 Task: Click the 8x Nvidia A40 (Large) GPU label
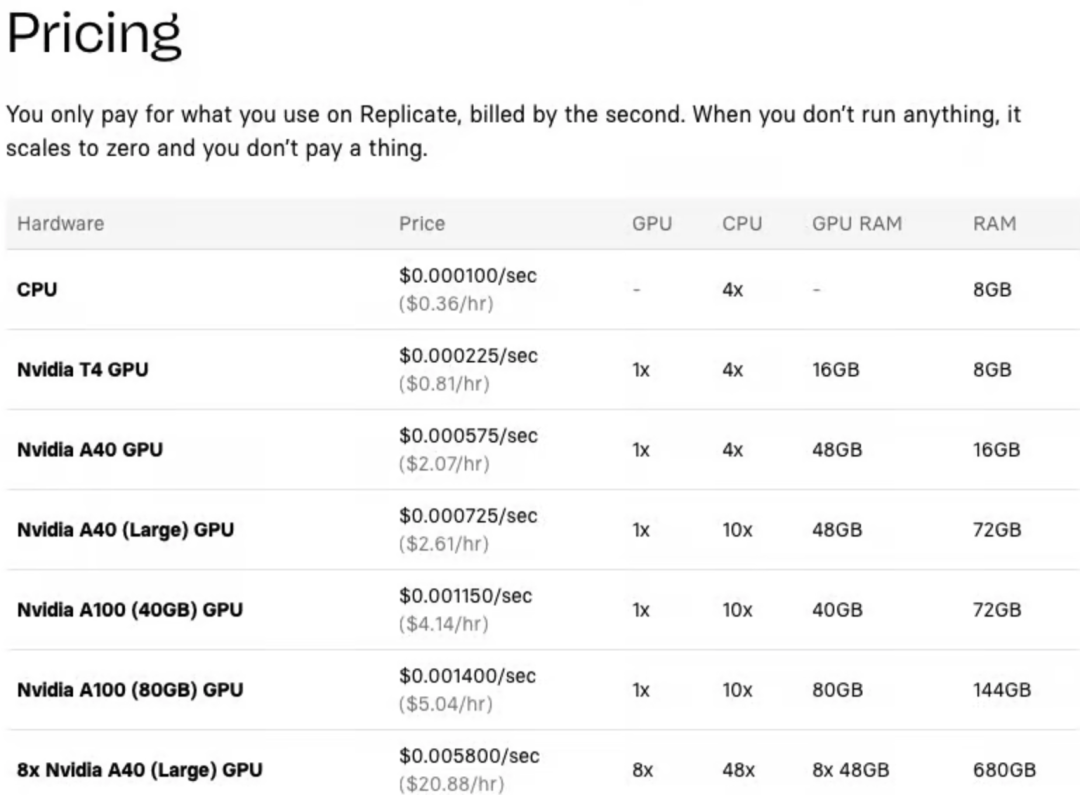pyautogui.click(x=139, y=770)
